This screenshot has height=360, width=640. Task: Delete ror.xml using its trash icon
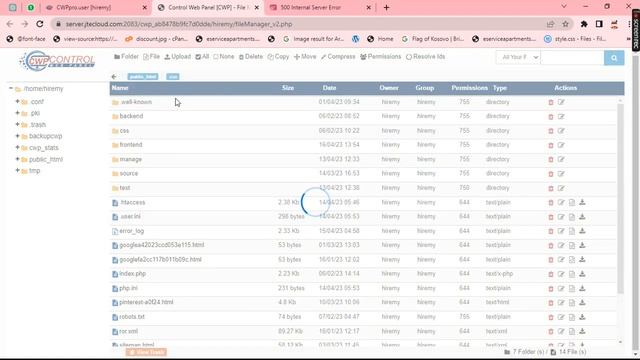(x=551, y=331)
